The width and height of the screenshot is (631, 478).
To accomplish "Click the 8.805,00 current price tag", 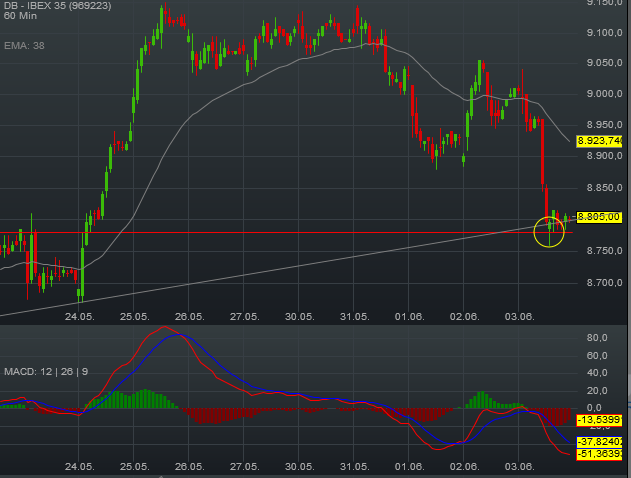I will click(600, 216).
